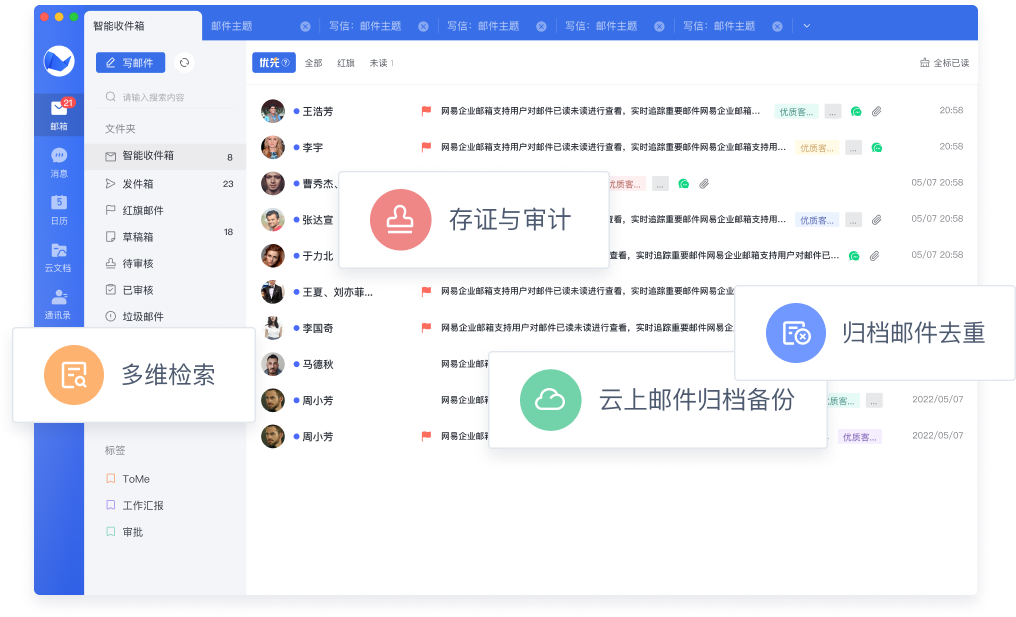Open the 邮箱 mailbox icon in sidebar
1016x617 pixels.
(x=59, y=112)
